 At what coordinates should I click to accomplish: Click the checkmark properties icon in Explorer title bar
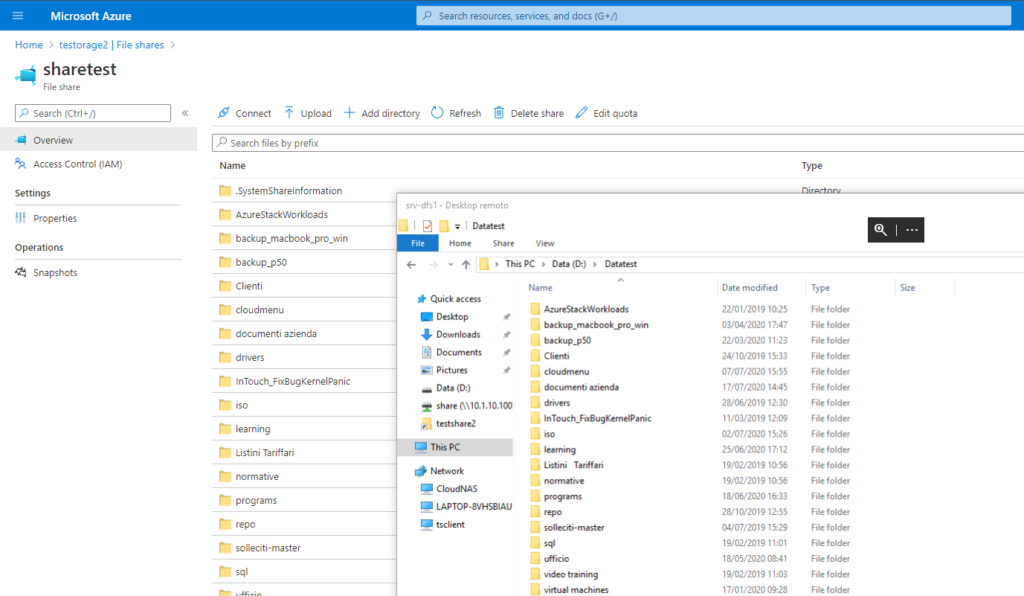[427, 226]
